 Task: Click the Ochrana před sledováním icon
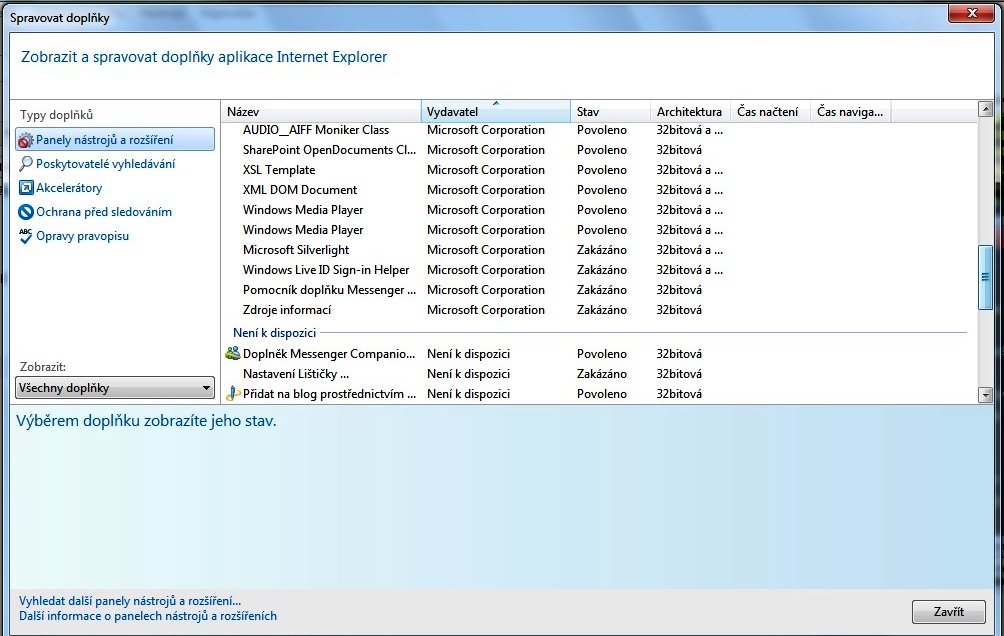click(x=26, y=212)
